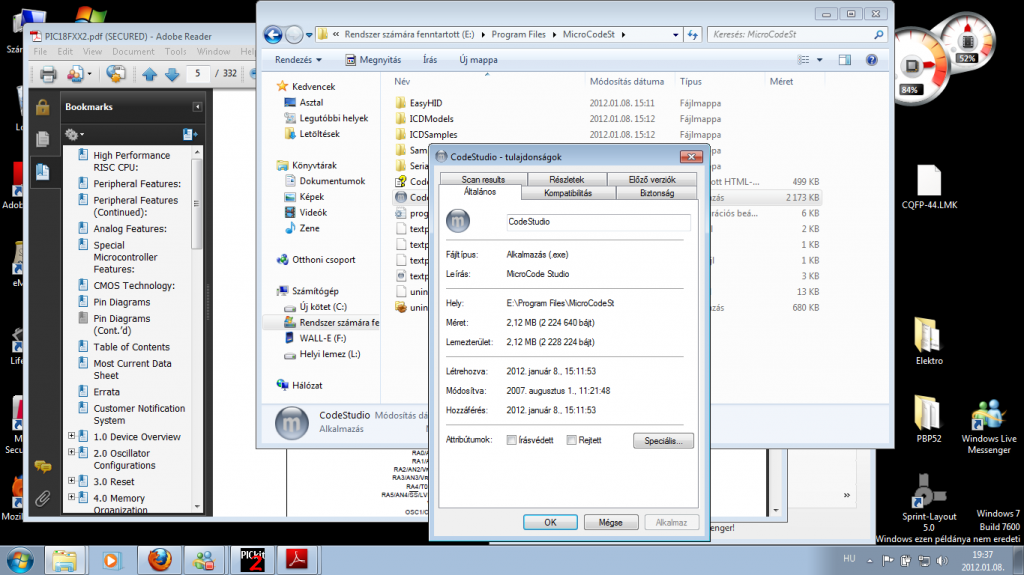Click the Explorer help question mark icon
This screenshot has height=575, width=1024.
coord(871,59)
